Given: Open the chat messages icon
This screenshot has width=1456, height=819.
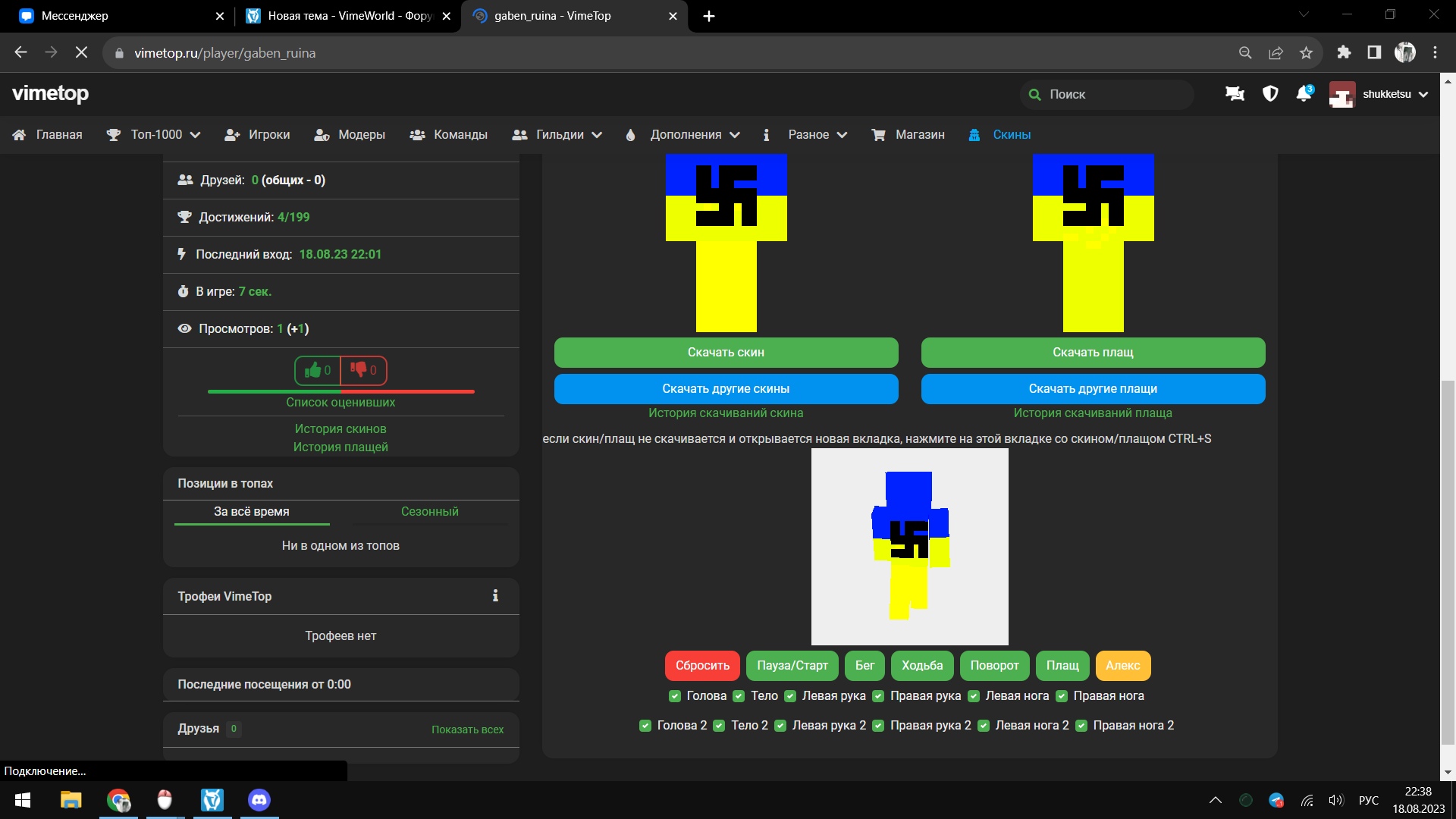Looking at the screenshot, I should [1235, 94].
